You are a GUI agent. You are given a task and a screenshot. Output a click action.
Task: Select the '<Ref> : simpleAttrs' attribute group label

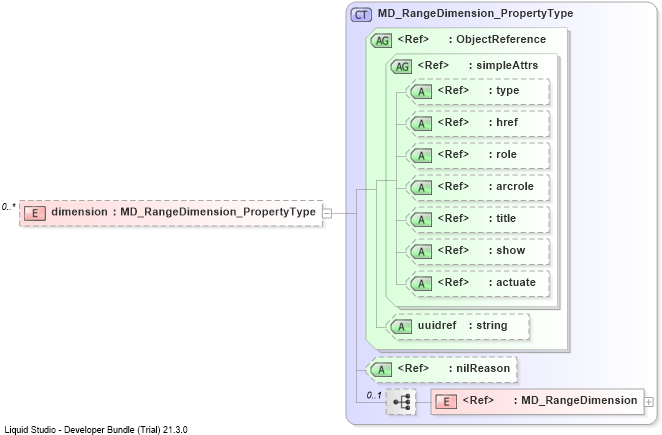[478, 65]
